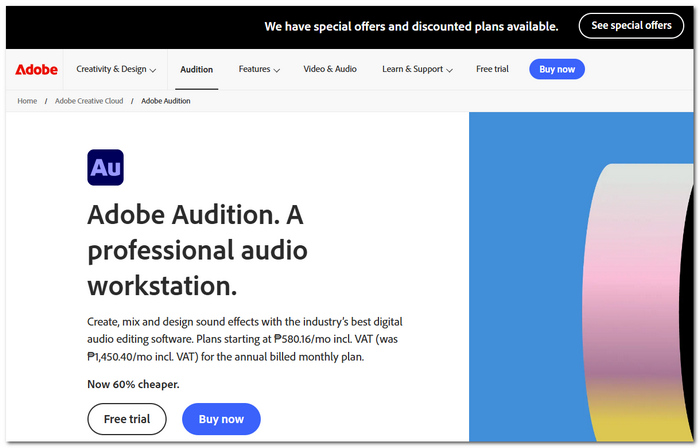Viewport: 700px width, 448px height.
Task: Select the Audition tab
Action: [x=196, y=70]
